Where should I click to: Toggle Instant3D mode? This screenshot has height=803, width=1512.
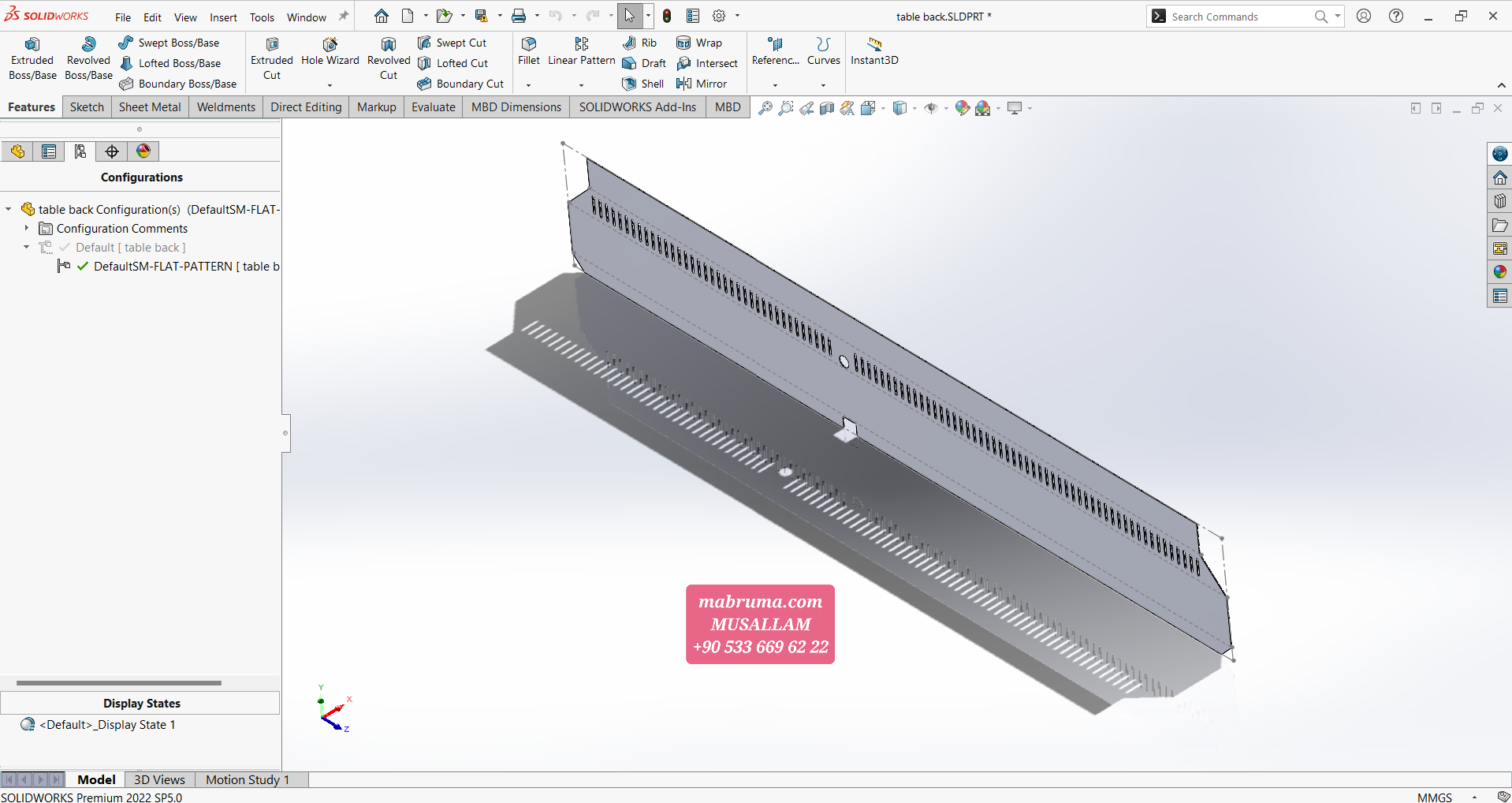click(874, 52)
